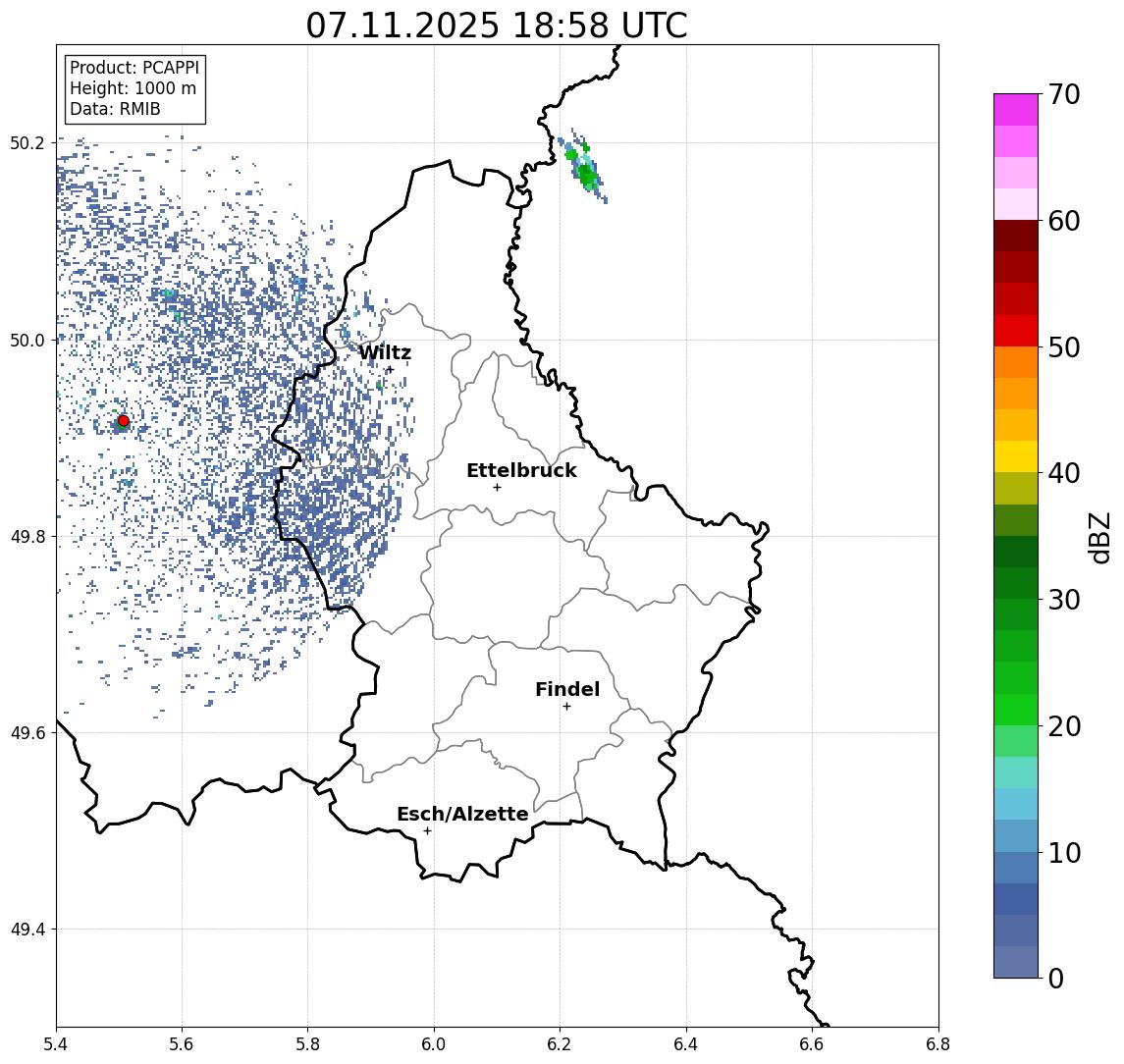
Task: Click the longitude axis label 5.4
Action: 56,1044
